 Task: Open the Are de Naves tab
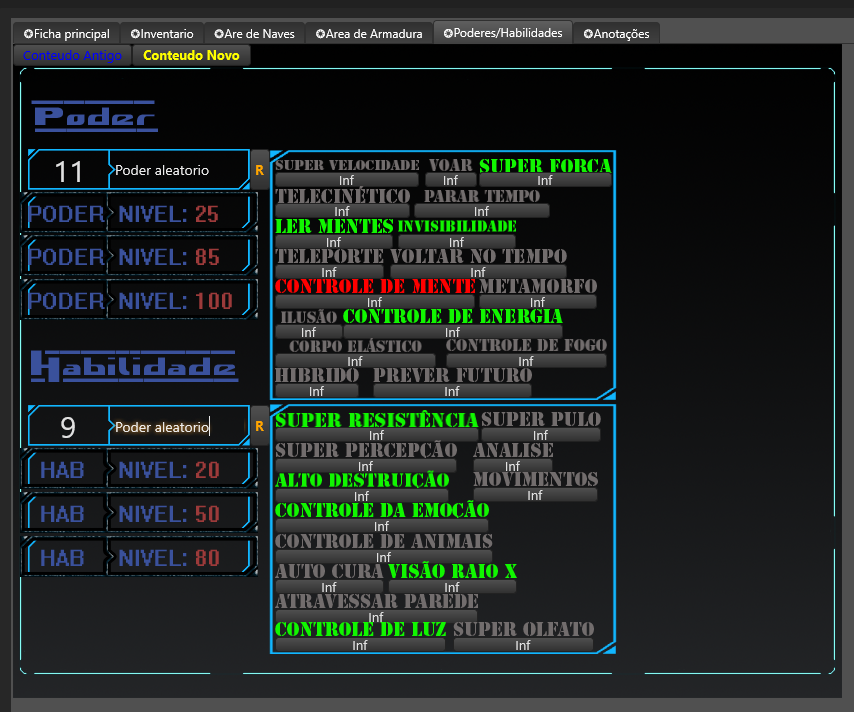pos(256,34)
